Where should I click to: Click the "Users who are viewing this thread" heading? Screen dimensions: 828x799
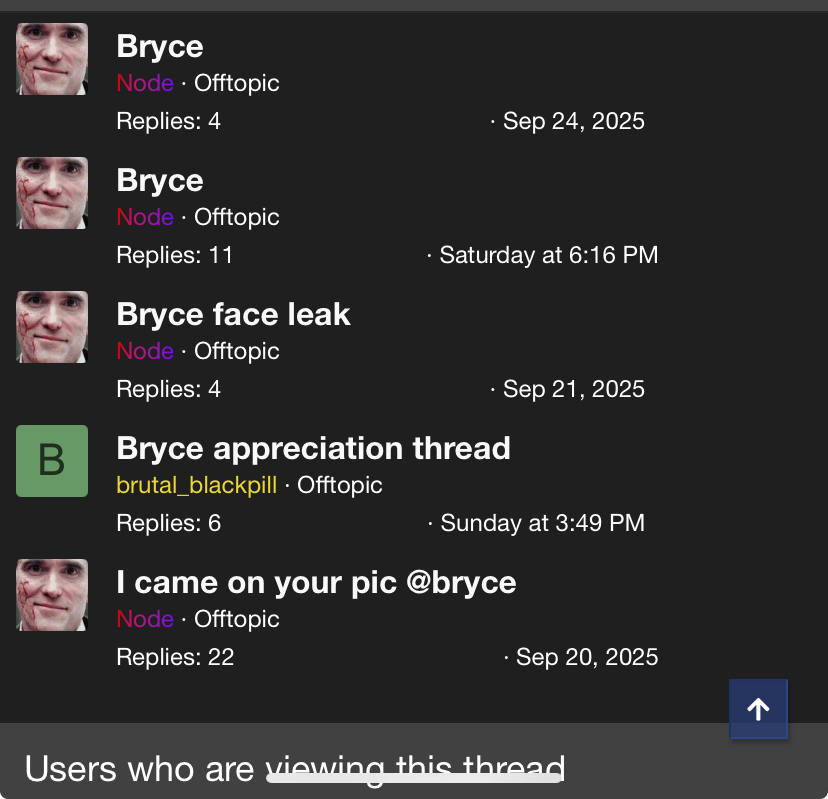pyautogui.click(x=294, y=769)
